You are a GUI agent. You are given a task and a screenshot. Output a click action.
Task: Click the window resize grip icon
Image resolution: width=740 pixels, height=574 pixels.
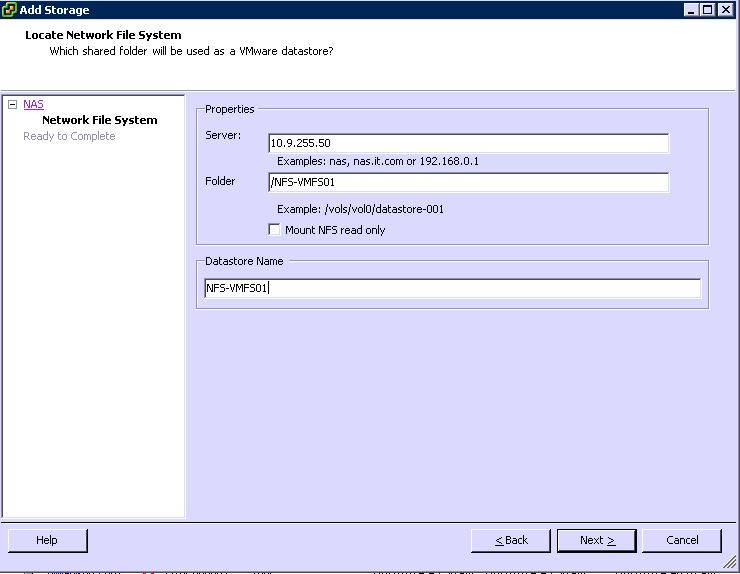pos(730,561)
